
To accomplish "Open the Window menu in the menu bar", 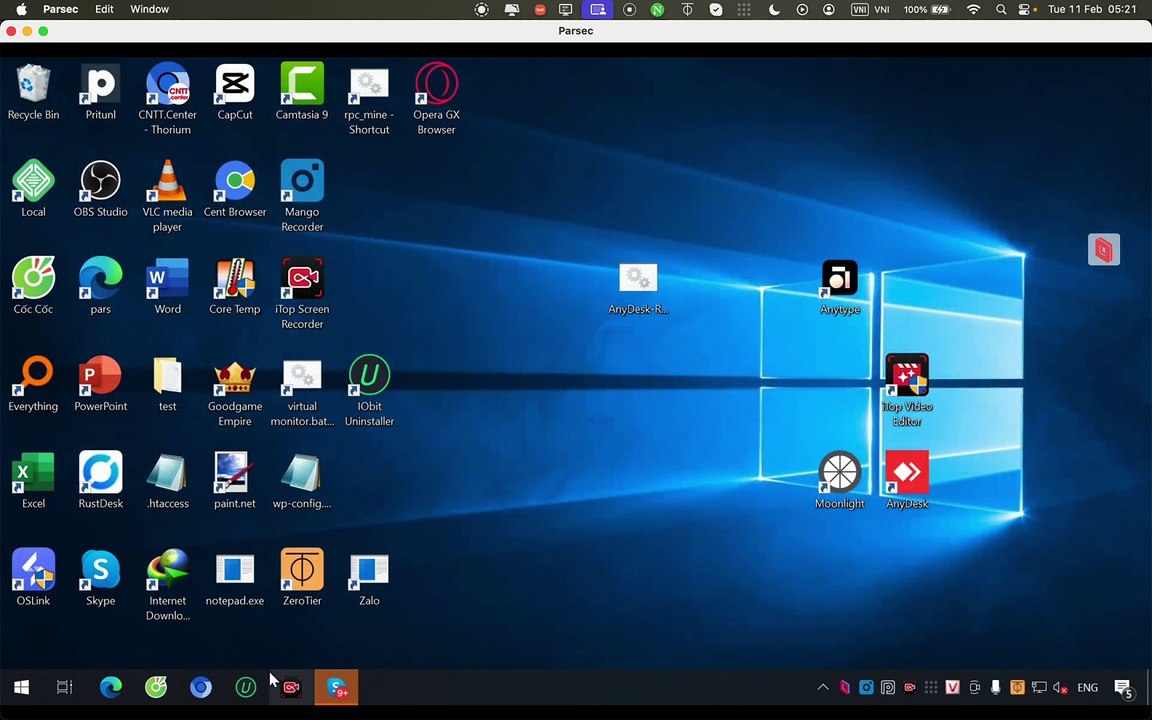I will coord(149,9).
